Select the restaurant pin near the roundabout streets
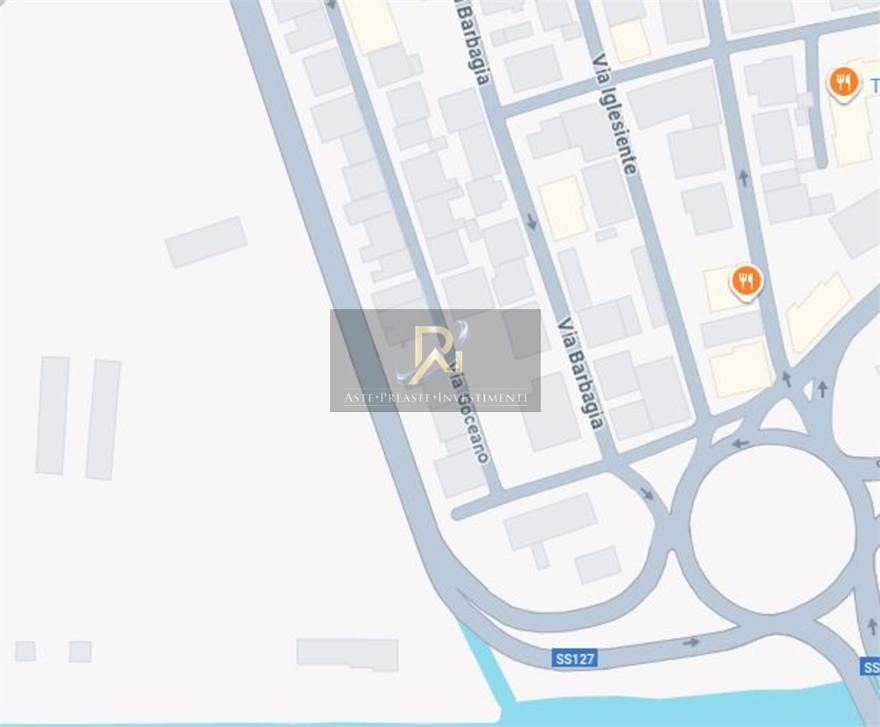 coord(746,281)
